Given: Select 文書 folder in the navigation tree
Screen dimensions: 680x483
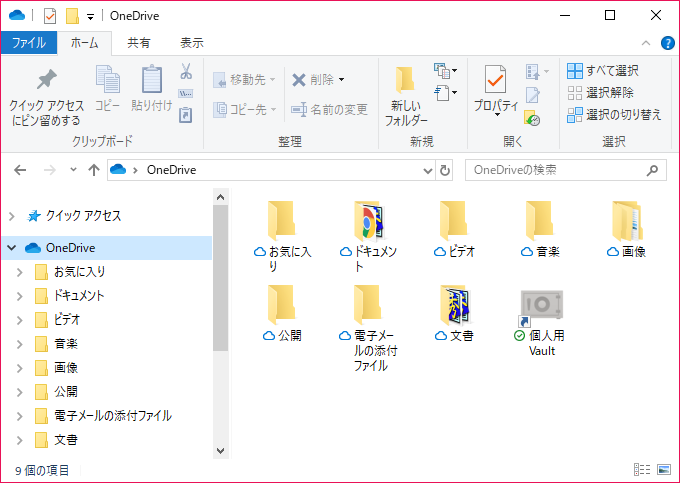Looking at the screenshot, I should [66, 440].
